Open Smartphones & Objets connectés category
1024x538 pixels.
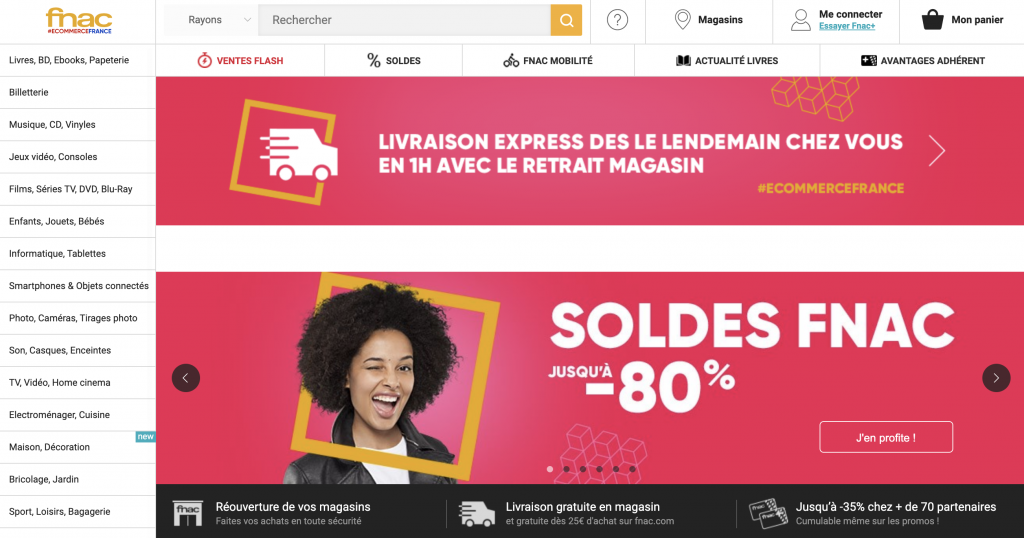pos(78,286)
